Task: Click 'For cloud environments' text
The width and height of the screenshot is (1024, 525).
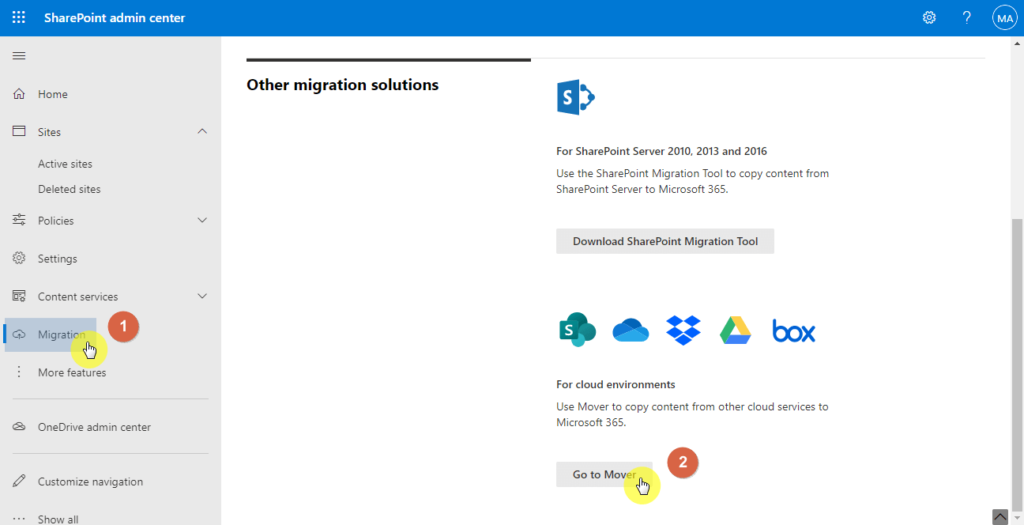Action: pos(616,384)
